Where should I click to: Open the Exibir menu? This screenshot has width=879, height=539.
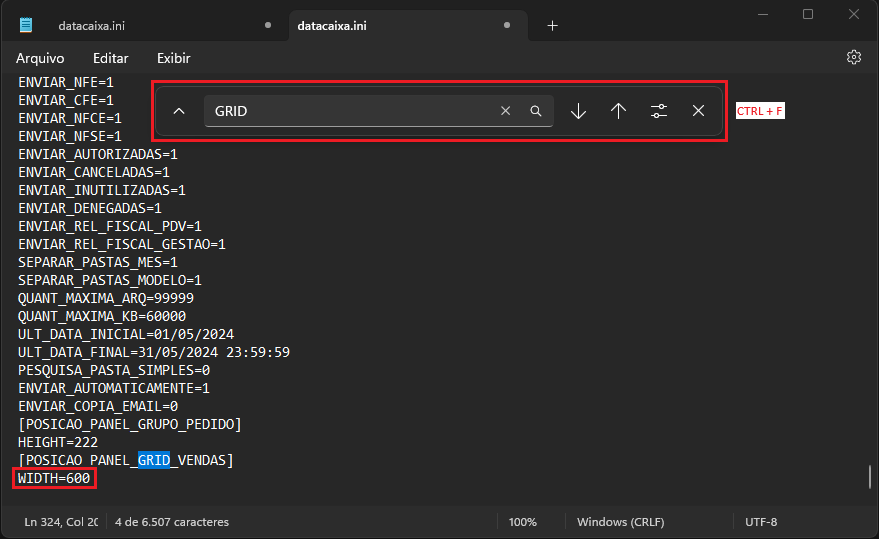pyautogui.click(x=173, y=58)
